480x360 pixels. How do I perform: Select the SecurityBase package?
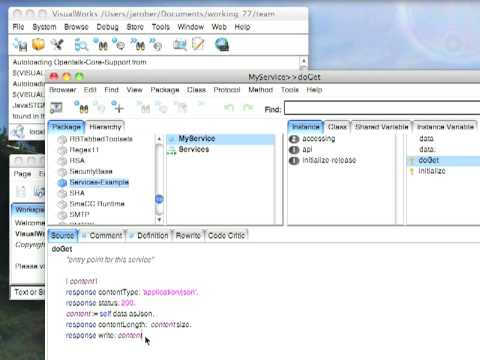click(91, 172)
